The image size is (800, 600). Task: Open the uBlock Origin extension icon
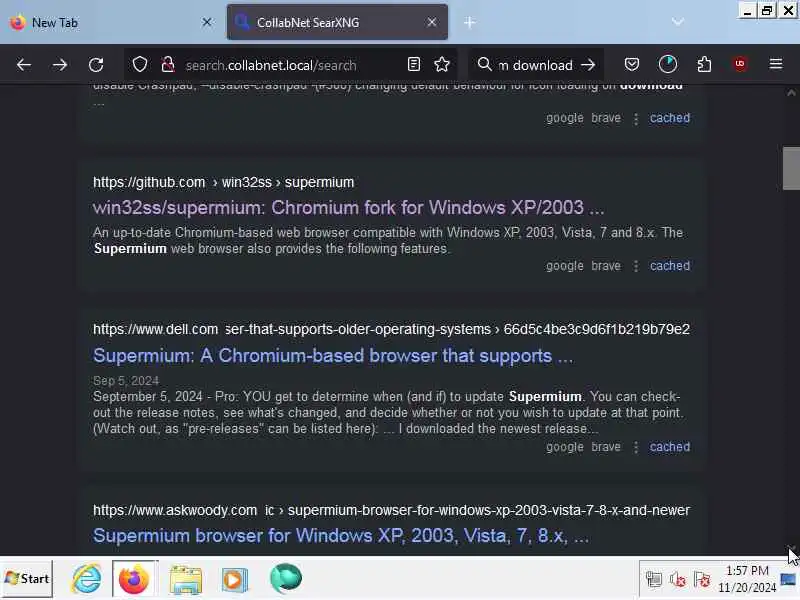[740, 64]
